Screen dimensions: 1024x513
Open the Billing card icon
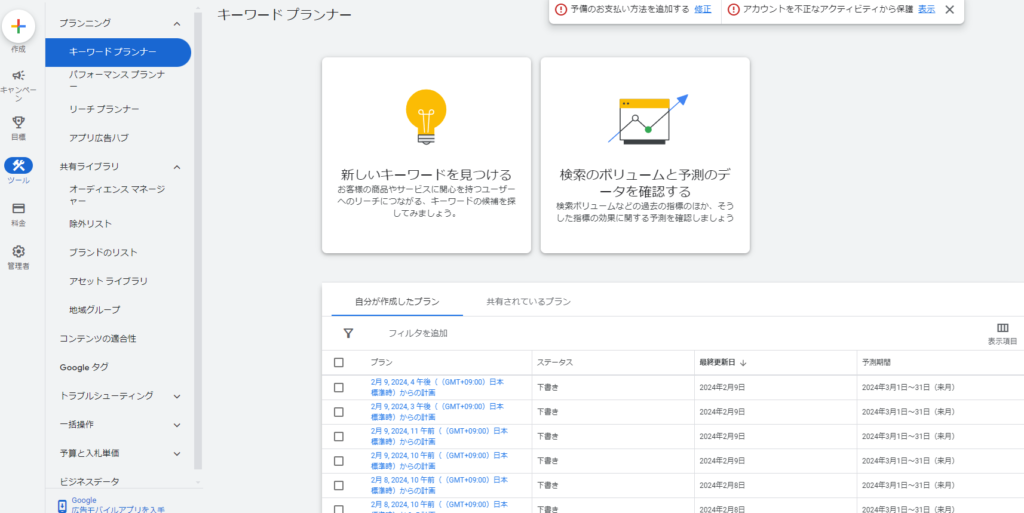(18, 208)
